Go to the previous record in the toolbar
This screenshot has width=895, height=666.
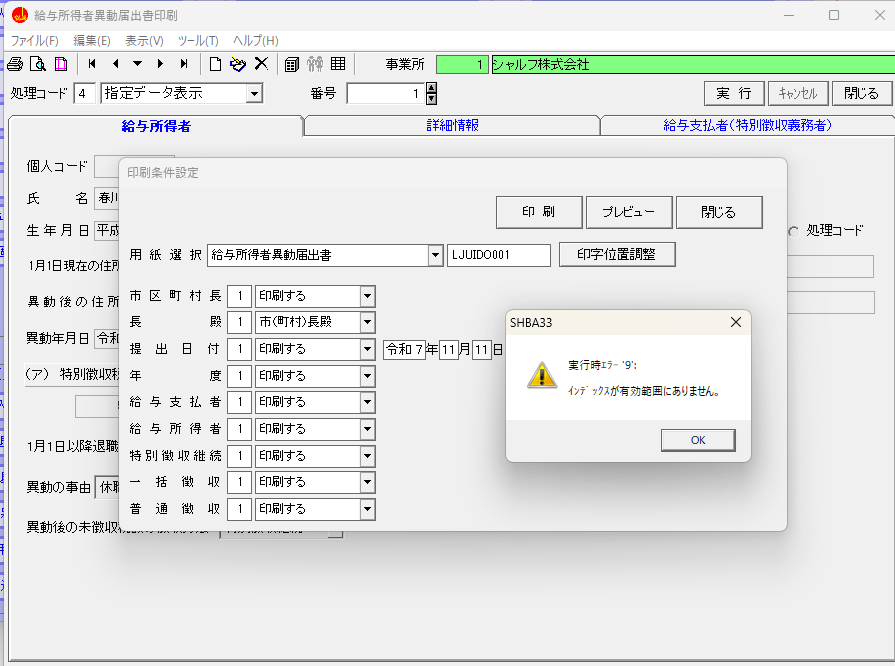click(x=115, y=64)
